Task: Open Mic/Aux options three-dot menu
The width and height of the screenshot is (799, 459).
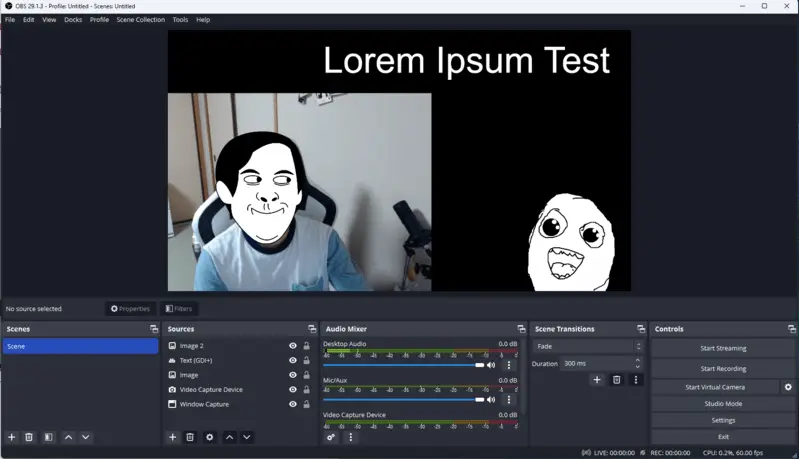Action: pos(509,400)
